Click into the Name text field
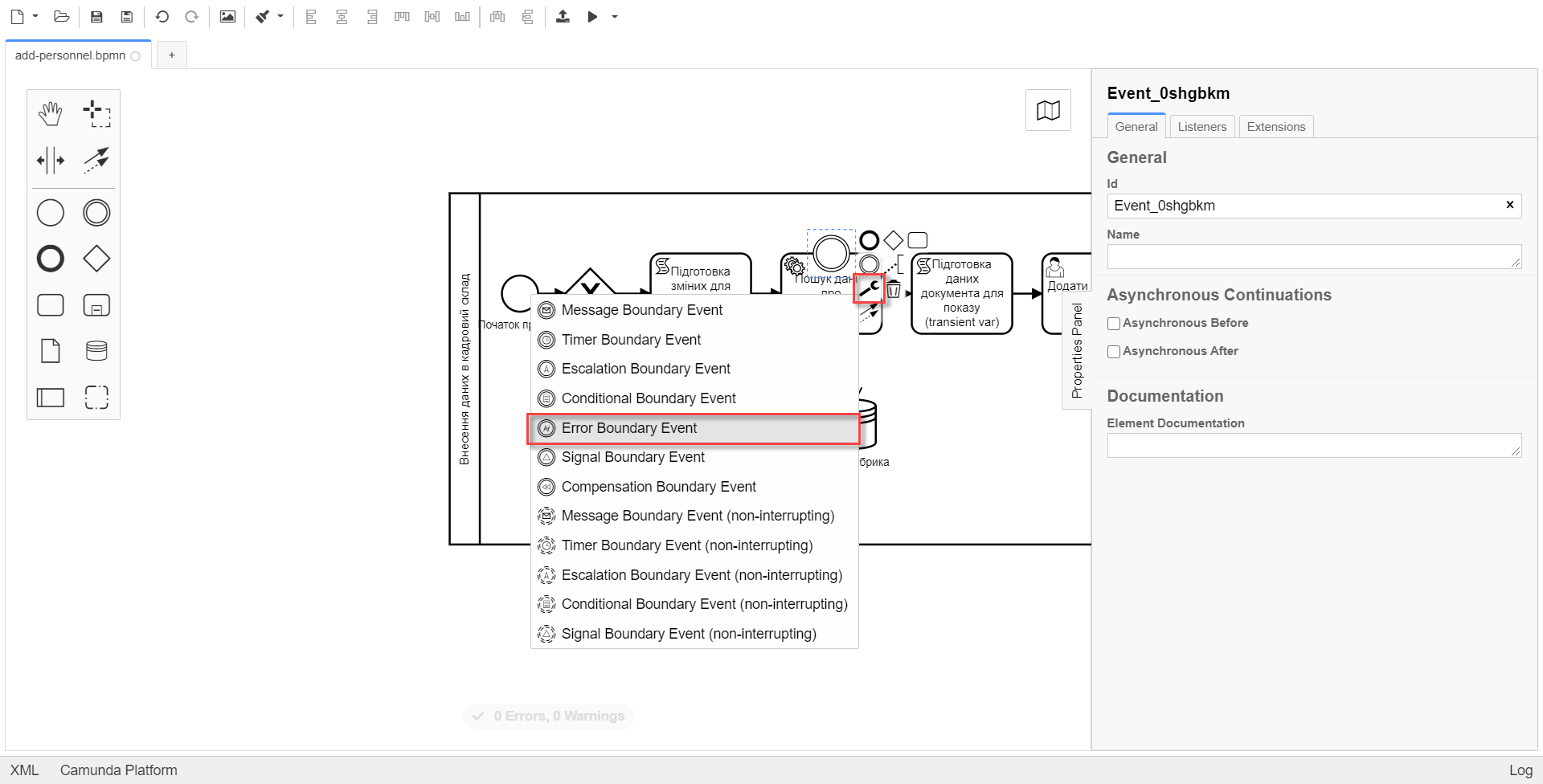The height and width of the screenshot is (784, 1543). 1313,257
